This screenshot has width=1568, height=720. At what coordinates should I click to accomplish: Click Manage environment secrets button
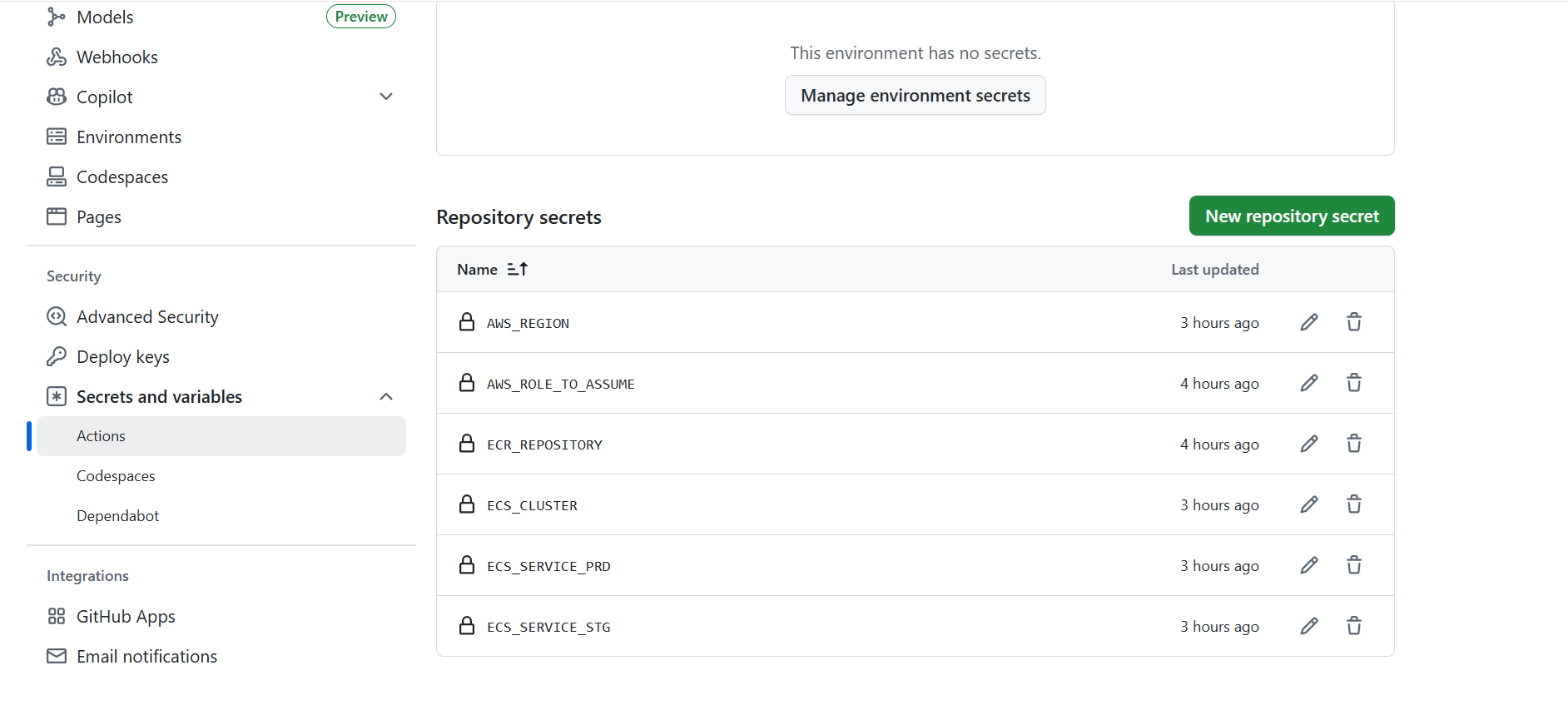tap(915, 96)
